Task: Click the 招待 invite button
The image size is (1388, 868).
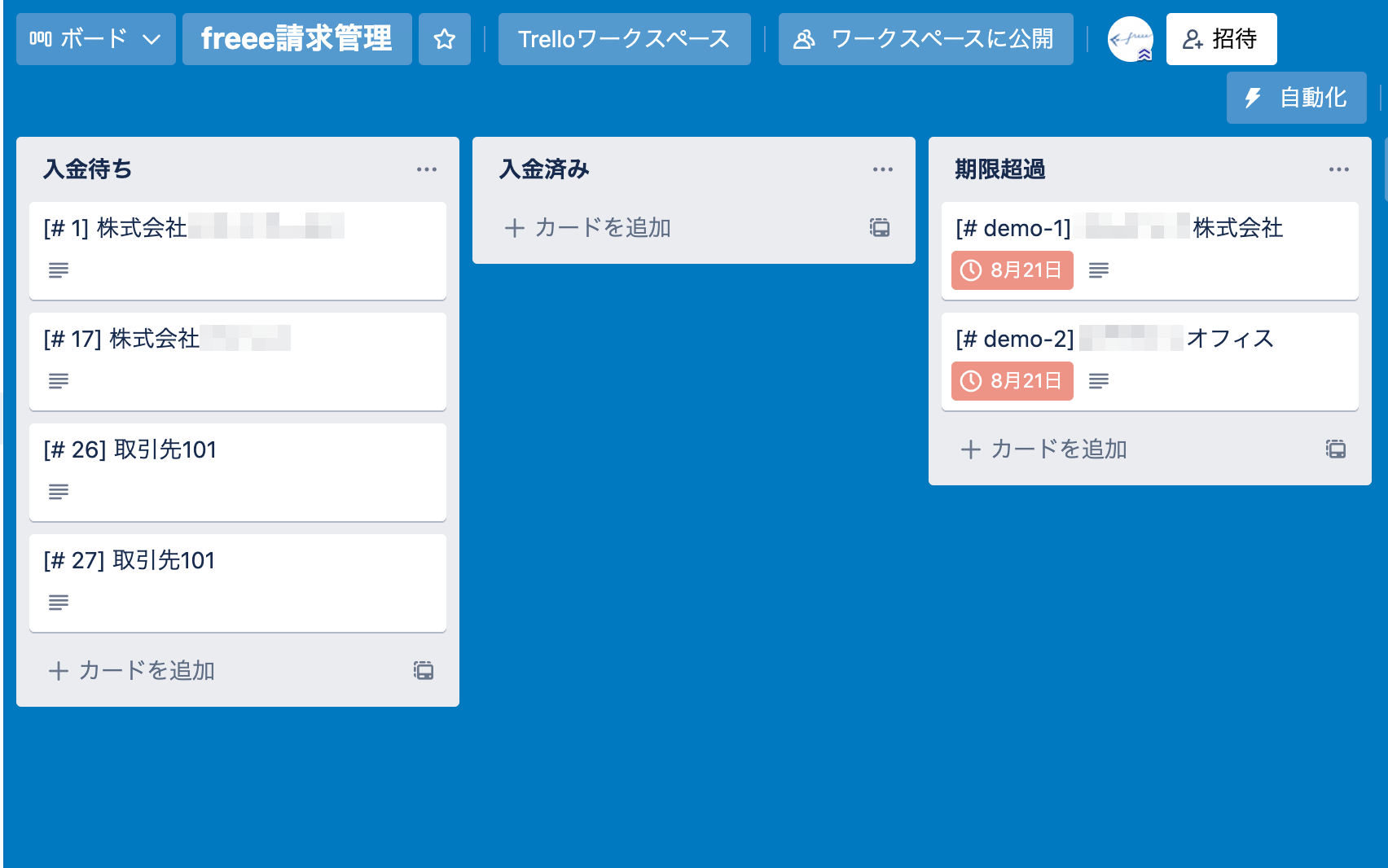Action: pos(1221,39)
